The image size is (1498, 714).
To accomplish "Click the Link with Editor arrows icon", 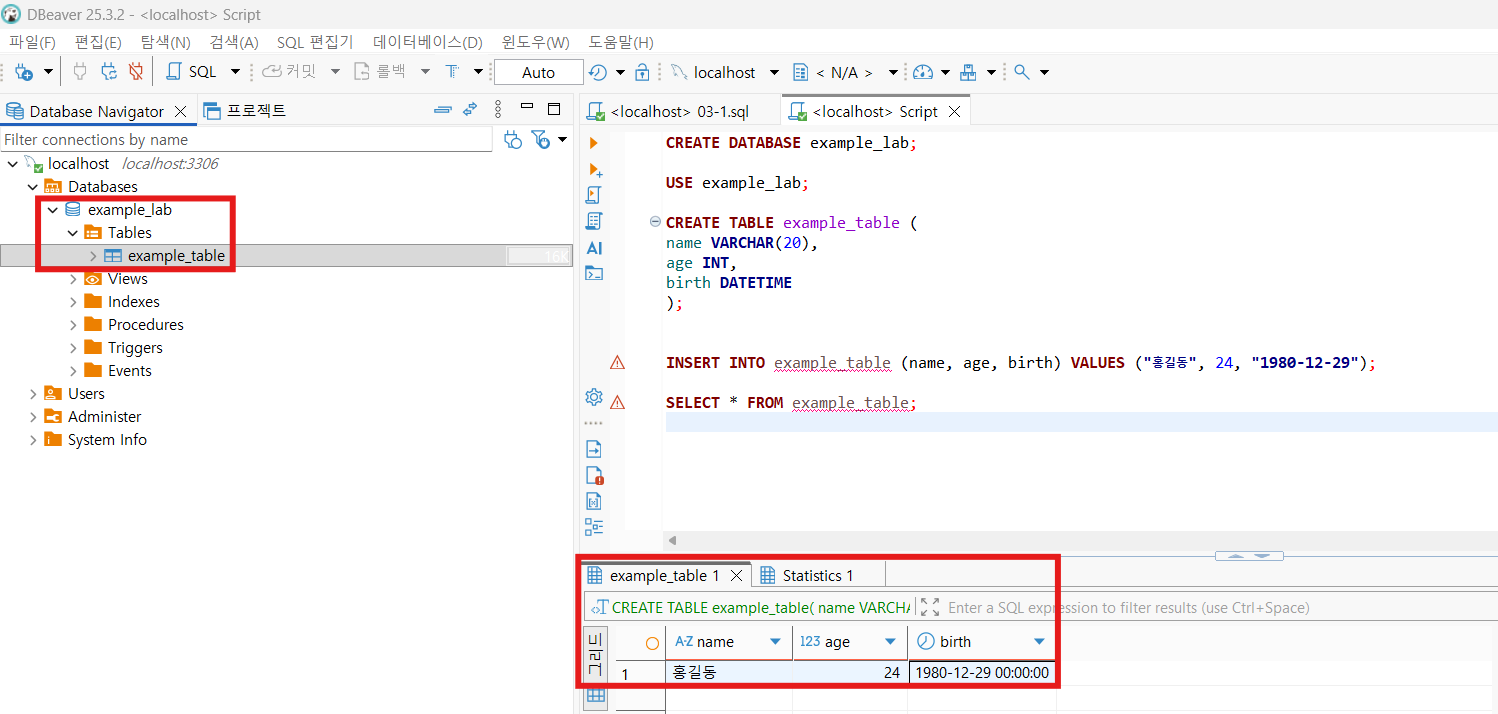I will 469,110.
